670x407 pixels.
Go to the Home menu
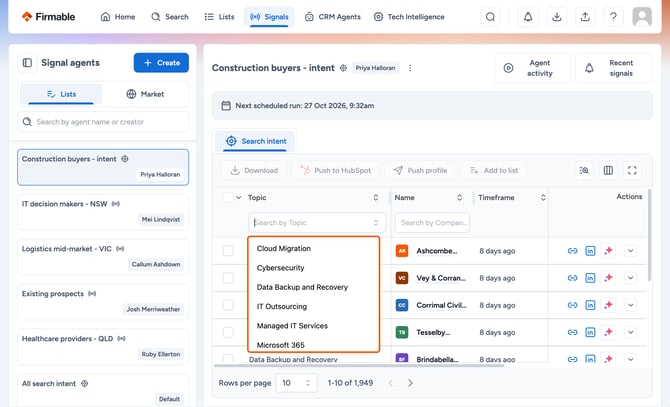pos(118,17)
